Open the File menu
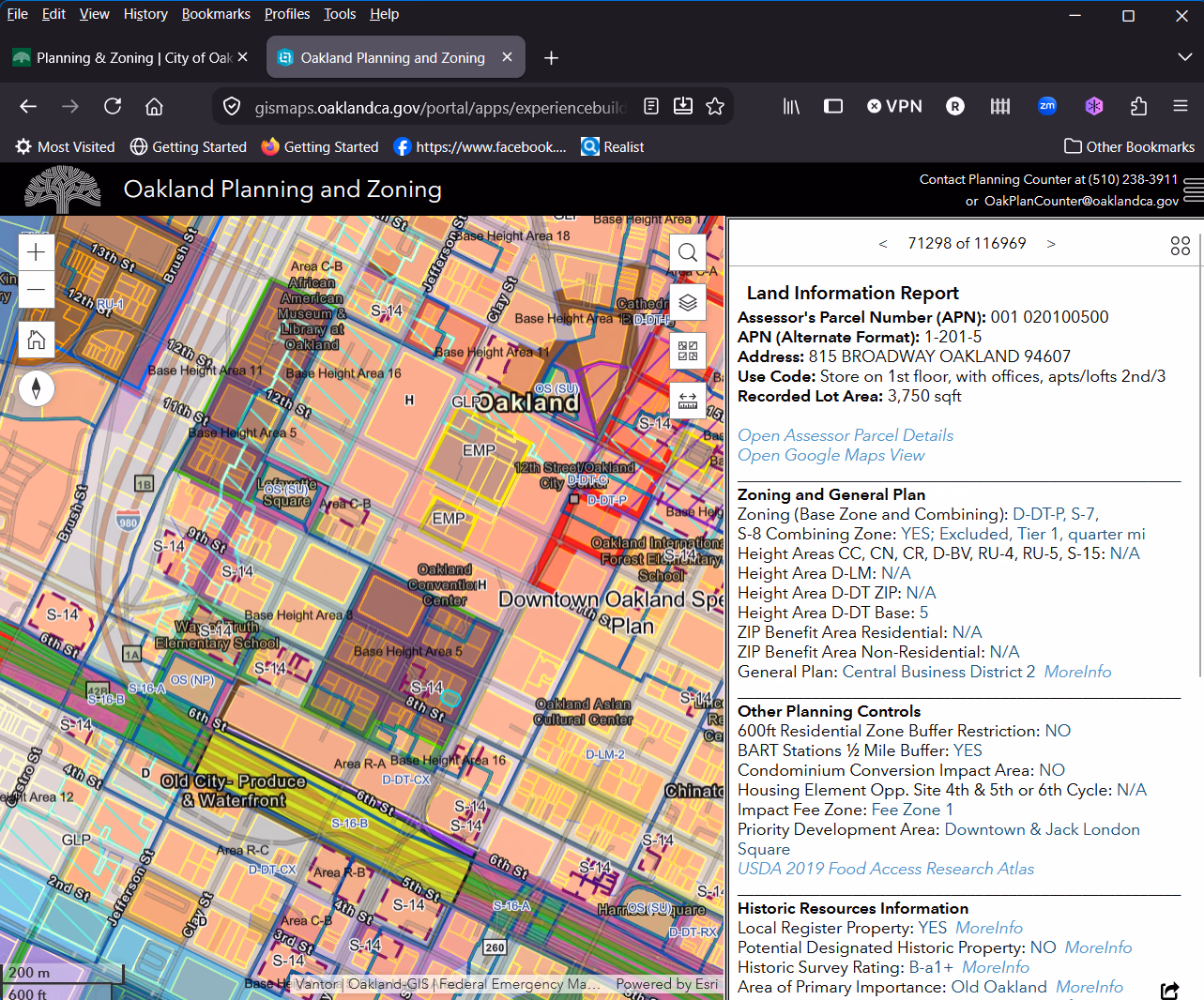This screenshot has width=1204, height=1000. (17, 14)
